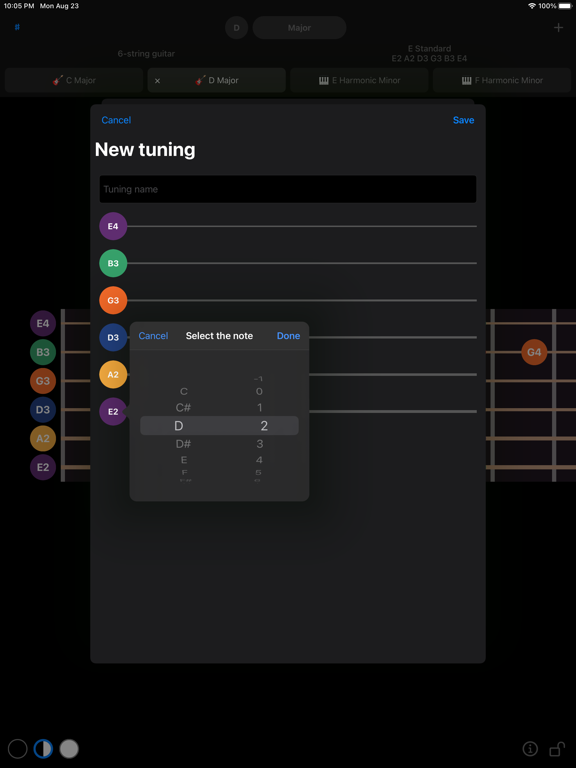Viewport: 576px width, 768px height.
Task: Select the A2 string note in New tuning
Action: tap(113, 375)
